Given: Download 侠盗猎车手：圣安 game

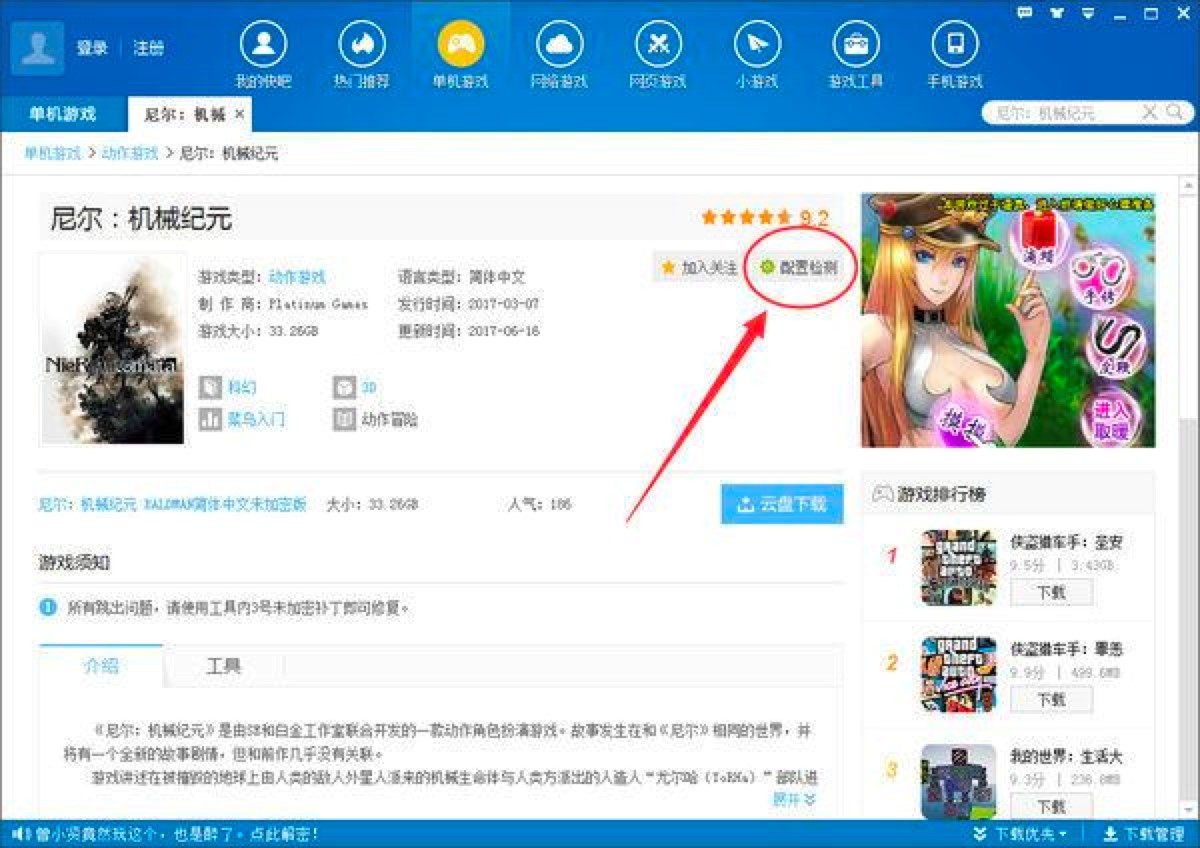Looking at the screenshot, I should click(x=1051, y=592).
